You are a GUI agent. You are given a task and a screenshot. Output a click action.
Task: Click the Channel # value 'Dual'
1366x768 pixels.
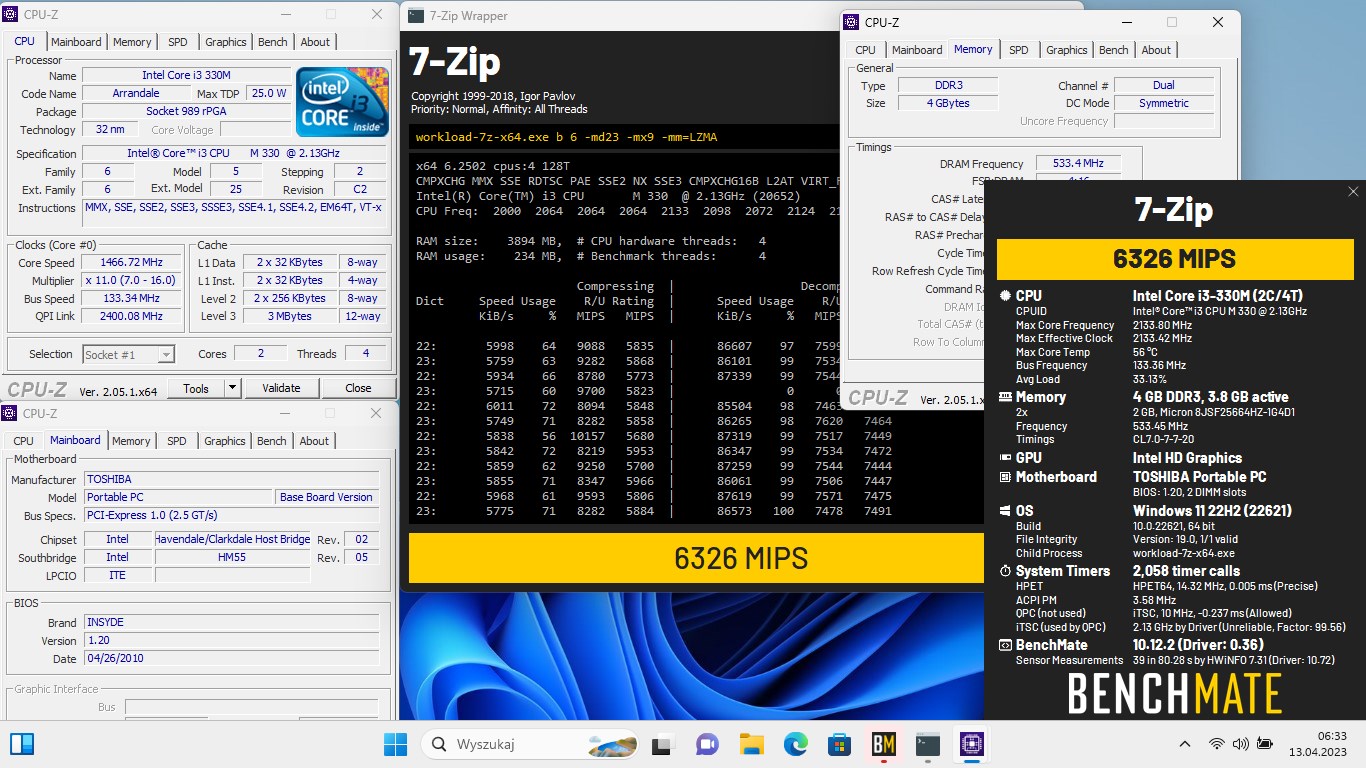click(1164, 85)
